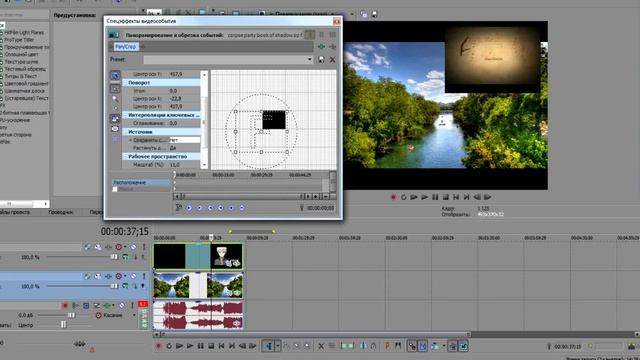
Task: Open the edit tool dropdown arrow in toolbar
Action: [278, 346]
